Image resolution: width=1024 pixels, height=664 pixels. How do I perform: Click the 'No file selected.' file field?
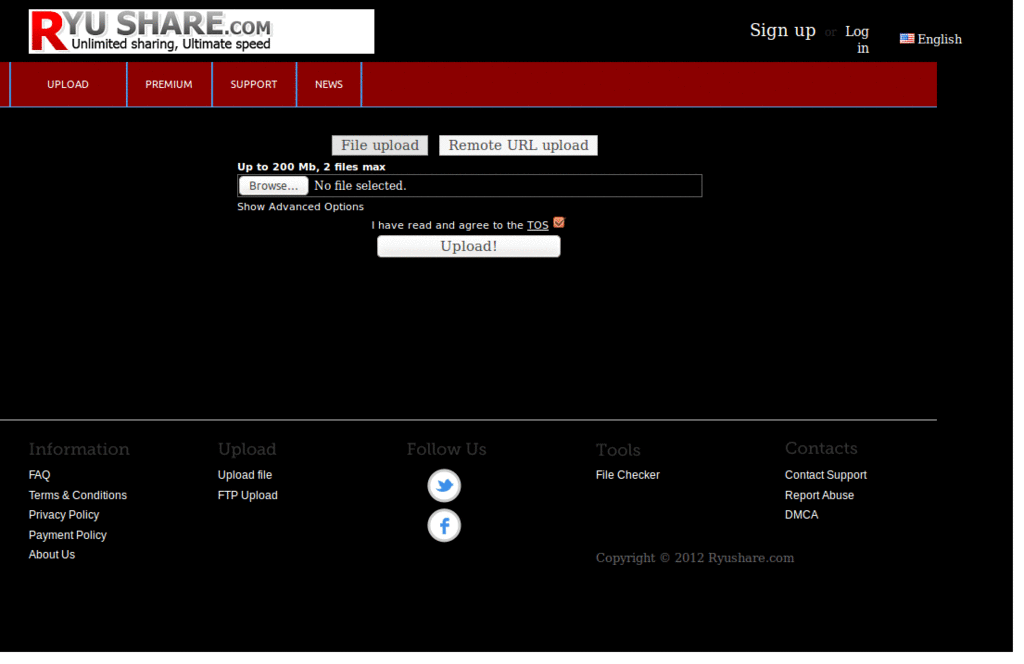[470, 186]
